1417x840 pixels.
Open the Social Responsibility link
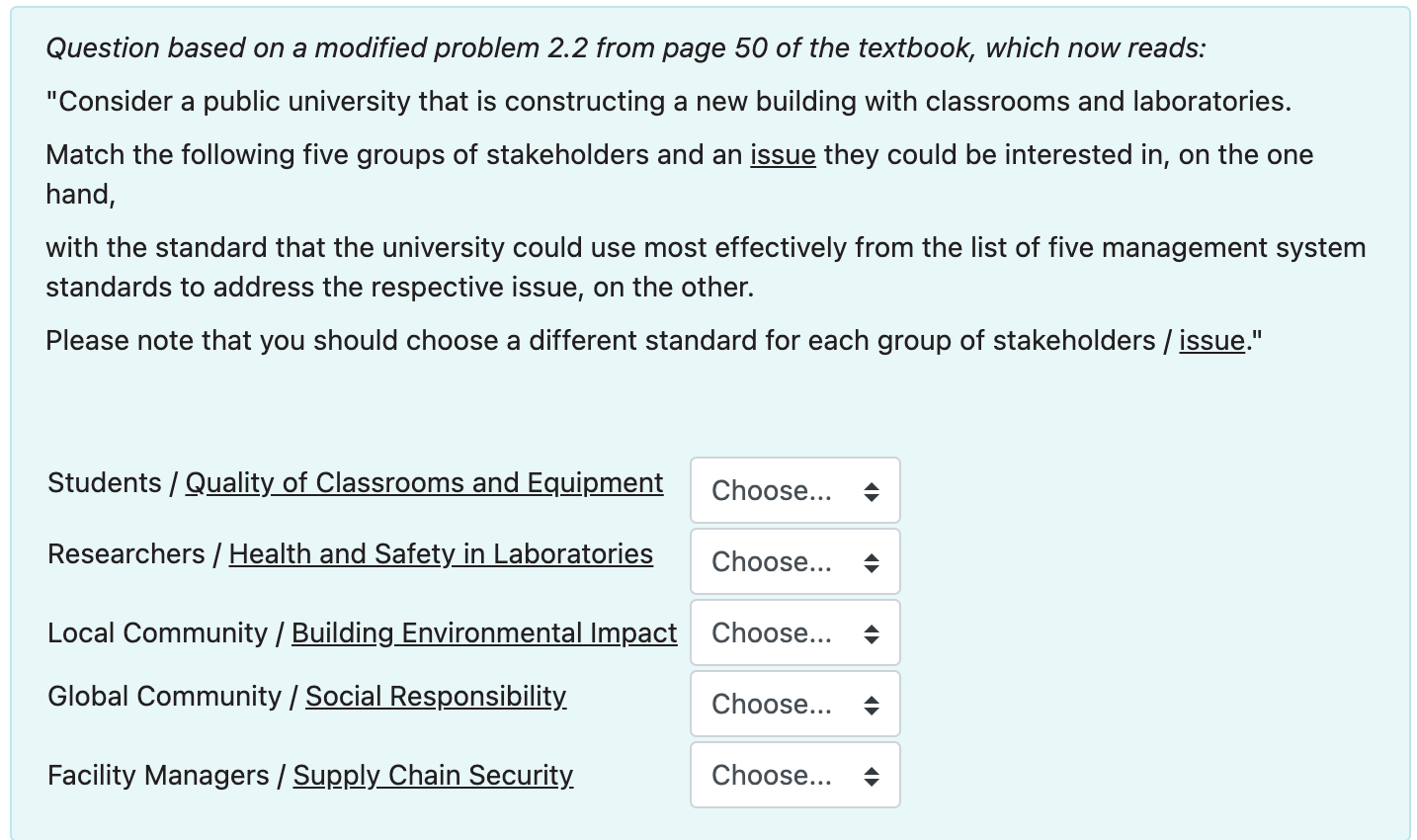(x=435, y=696)
